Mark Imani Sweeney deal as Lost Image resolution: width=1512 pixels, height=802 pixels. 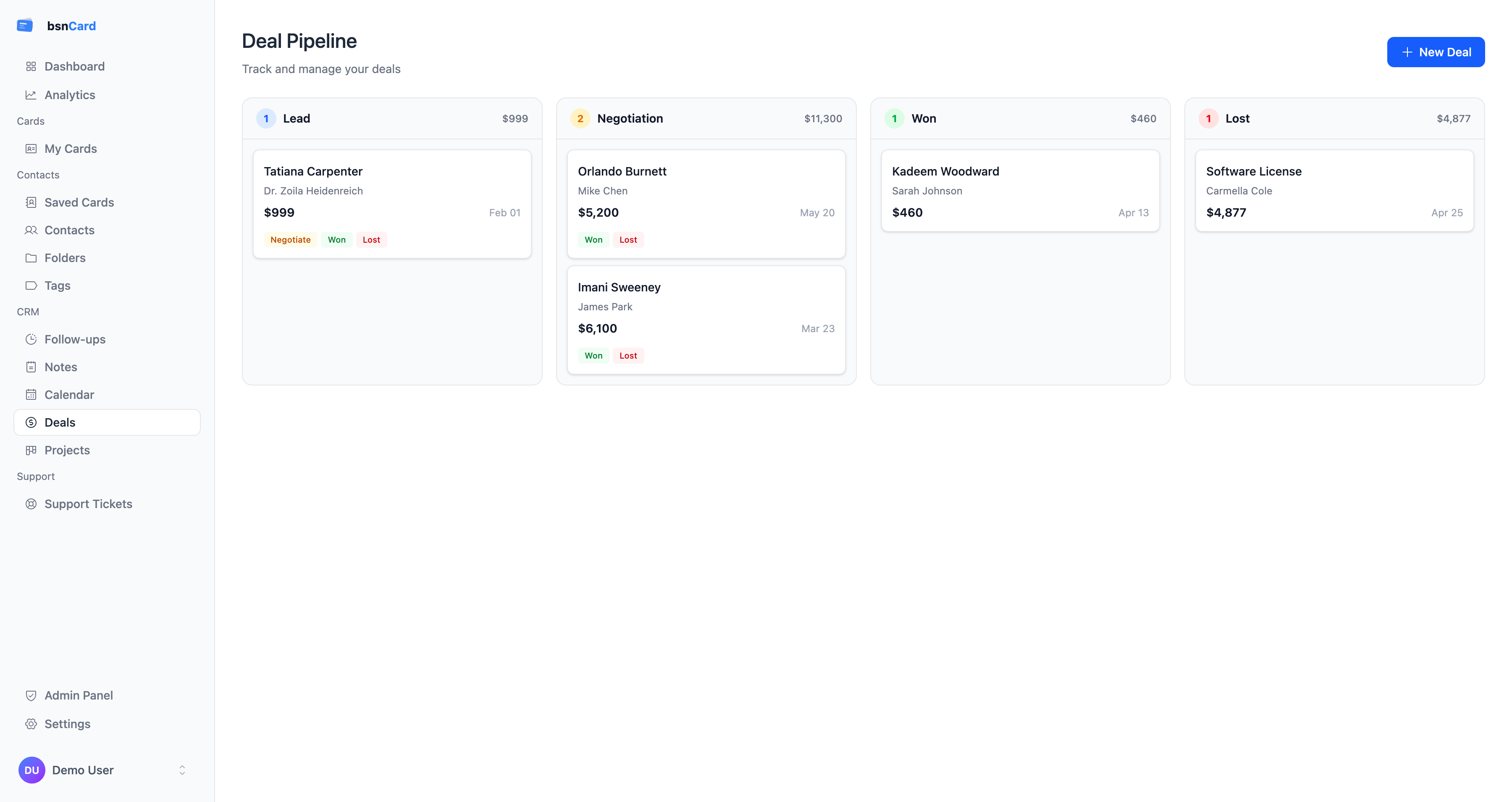click(x=627, y=356)
